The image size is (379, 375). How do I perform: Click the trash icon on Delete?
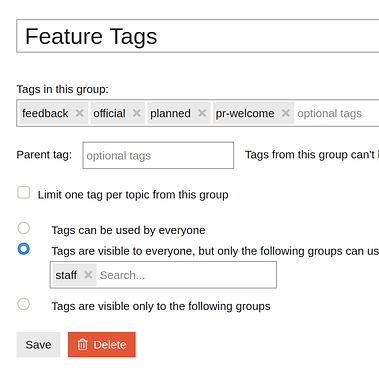point(82,344)
